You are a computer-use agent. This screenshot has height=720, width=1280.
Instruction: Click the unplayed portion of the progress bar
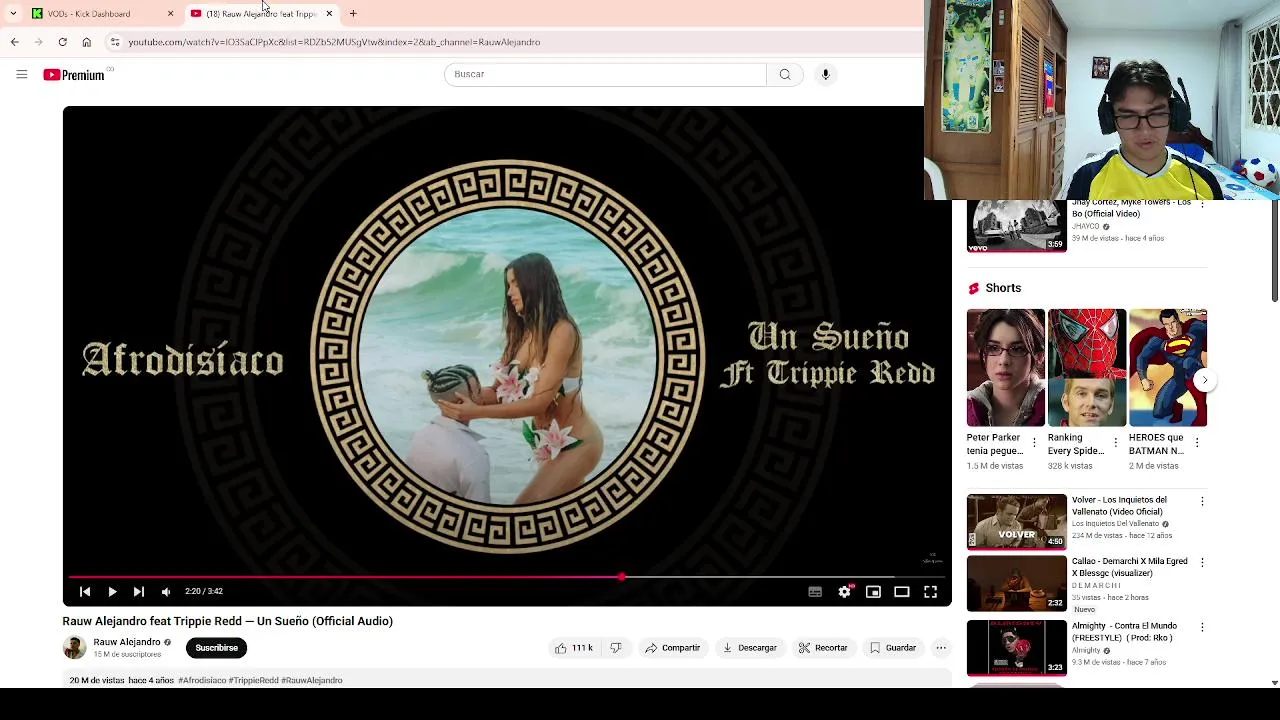[785, 577]
